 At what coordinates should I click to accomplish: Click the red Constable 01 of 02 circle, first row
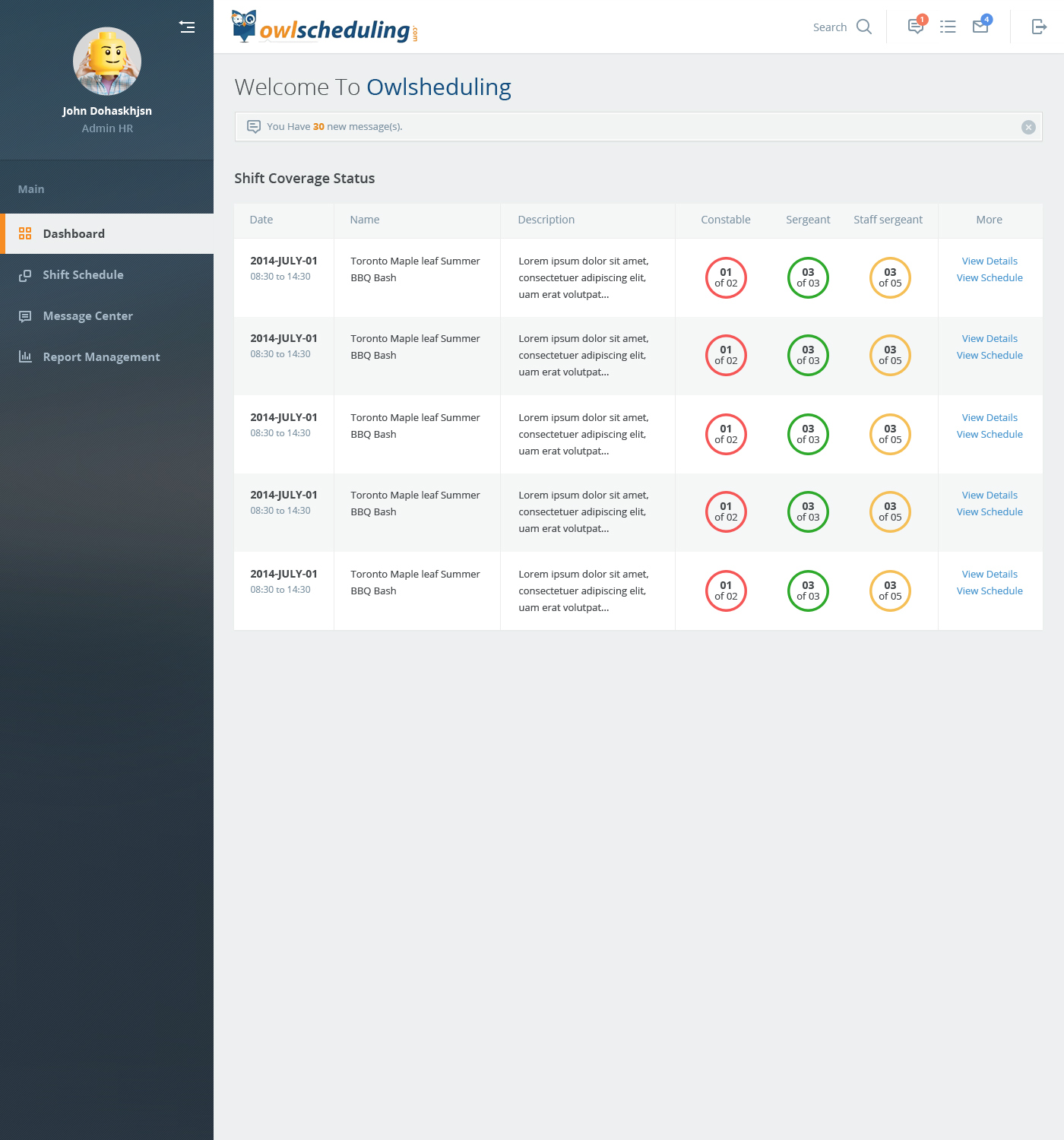click(x=726, y=277)
